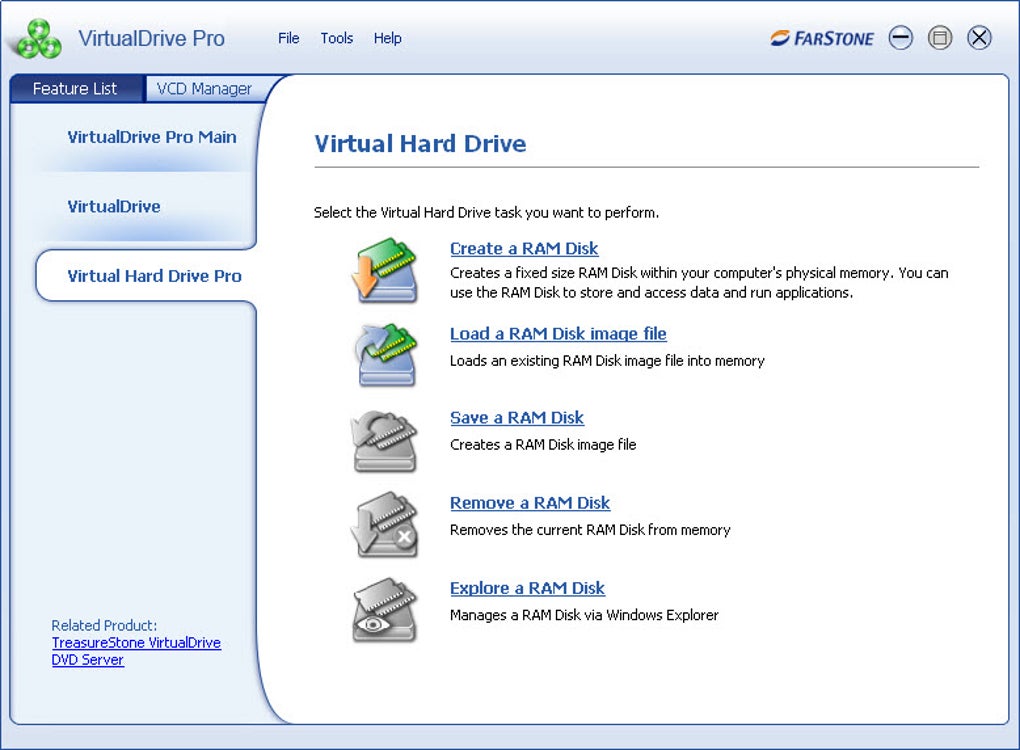
Task: Click the 'Select the Virtual Hard Drive task' text
Action: (x=487, y=213)
